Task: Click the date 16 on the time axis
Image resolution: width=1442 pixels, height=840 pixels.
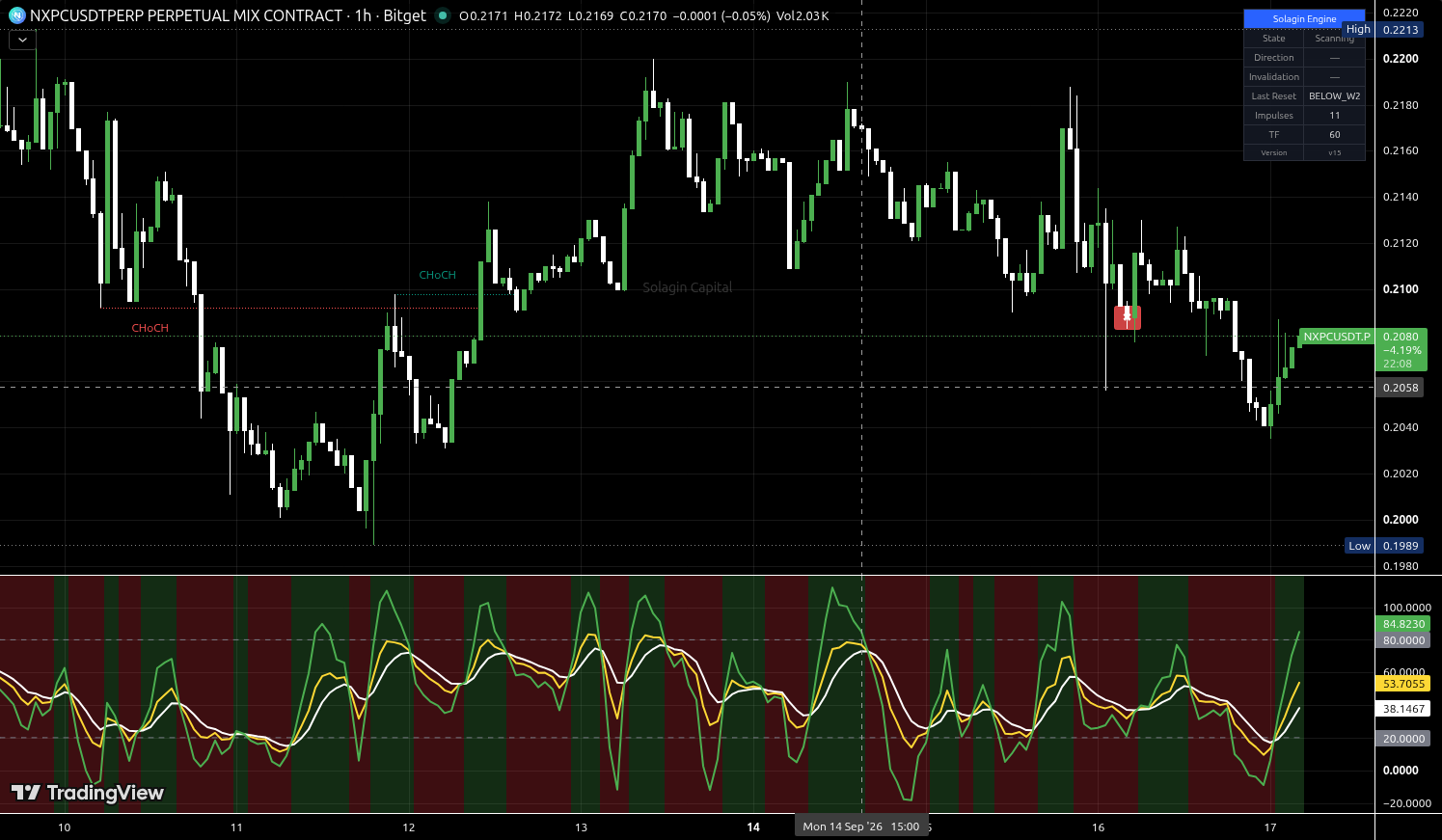Action: click(1098, 827)
